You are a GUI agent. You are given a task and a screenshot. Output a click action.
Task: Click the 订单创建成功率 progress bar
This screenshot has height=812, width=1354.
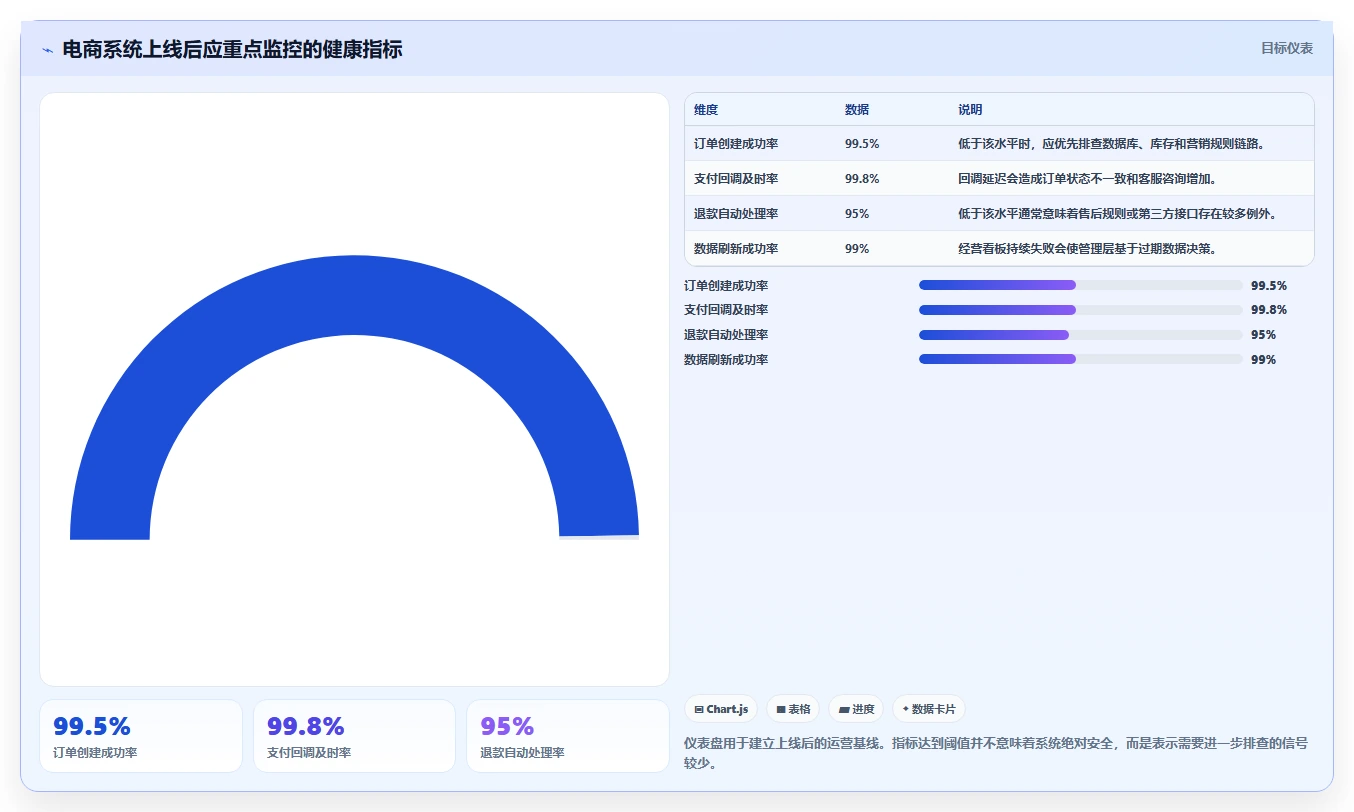(1080, 285)
